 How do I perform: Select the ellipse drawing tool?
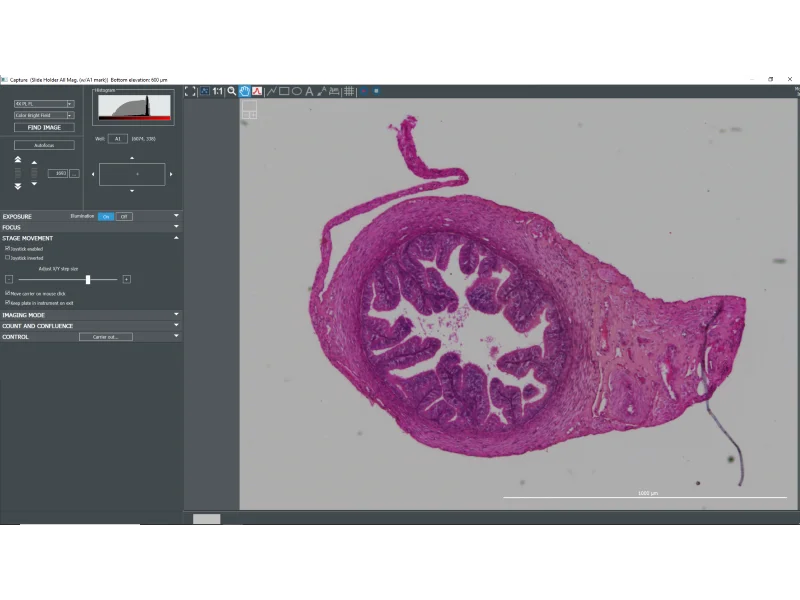click(296, 91)
